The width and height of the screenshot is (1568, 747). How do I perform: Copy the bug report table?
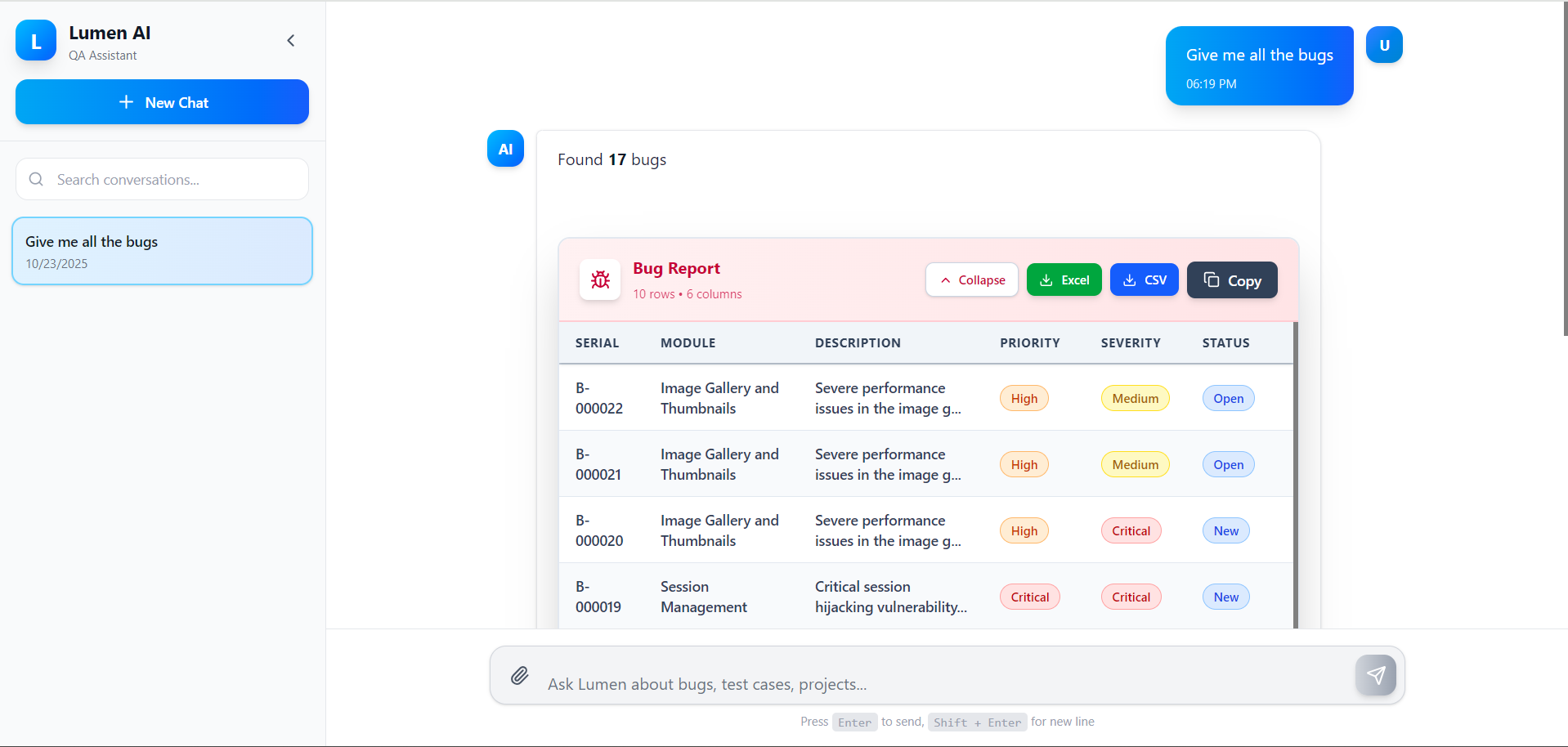click(x=1232, y=280)
